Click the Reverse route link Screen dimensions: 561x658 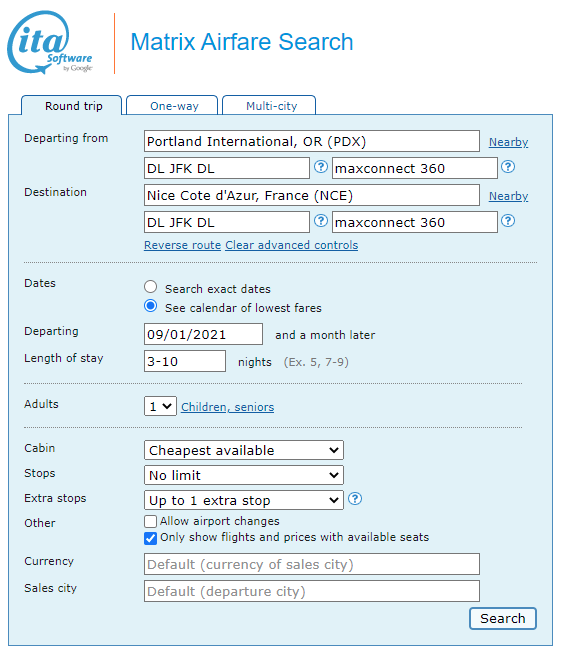tap(183, 245)
